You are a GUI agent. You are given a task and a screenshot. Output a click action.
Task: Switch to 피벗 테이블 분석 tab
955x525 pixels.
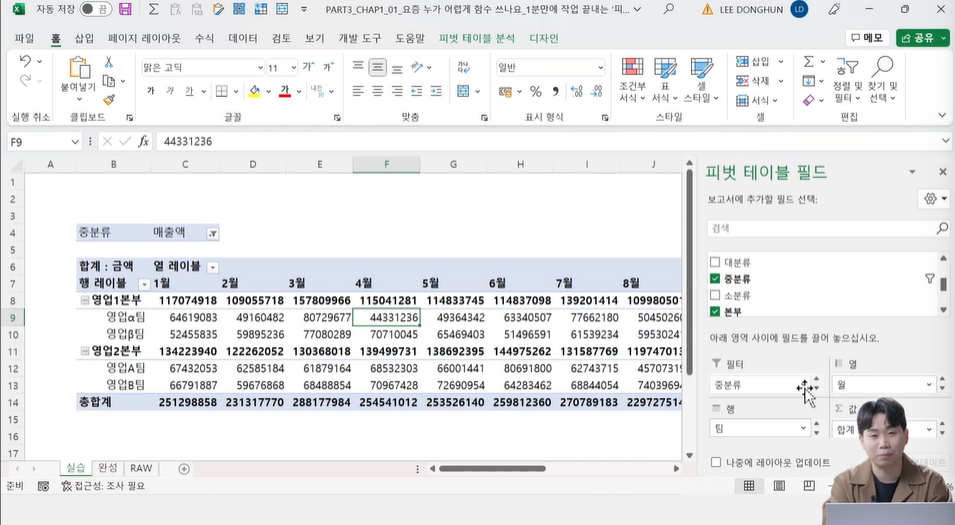(476, 38)
